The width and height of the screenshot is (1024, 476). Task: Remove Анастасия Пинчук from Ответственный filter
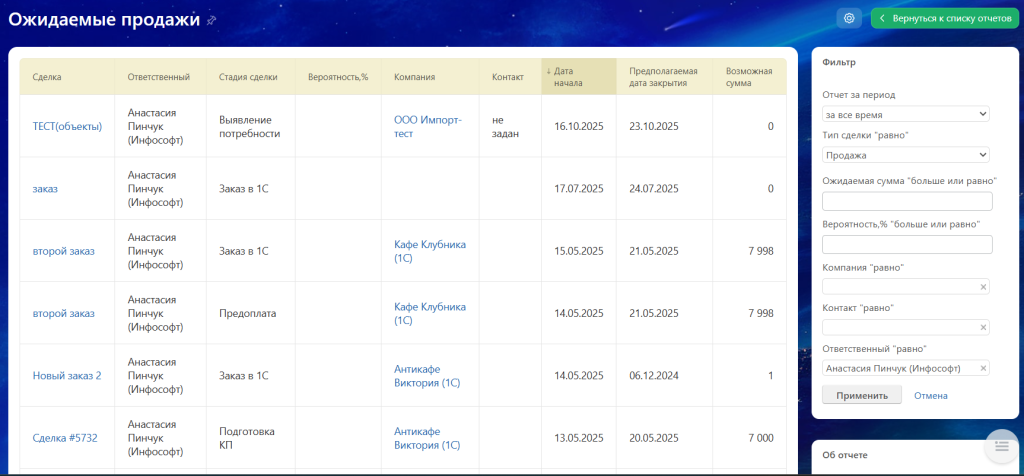(983, 368)
